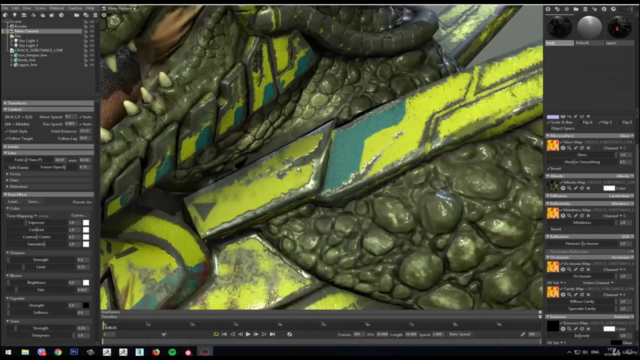Open the Scene menu
640x360 pixels.
[x=40, y=8]
